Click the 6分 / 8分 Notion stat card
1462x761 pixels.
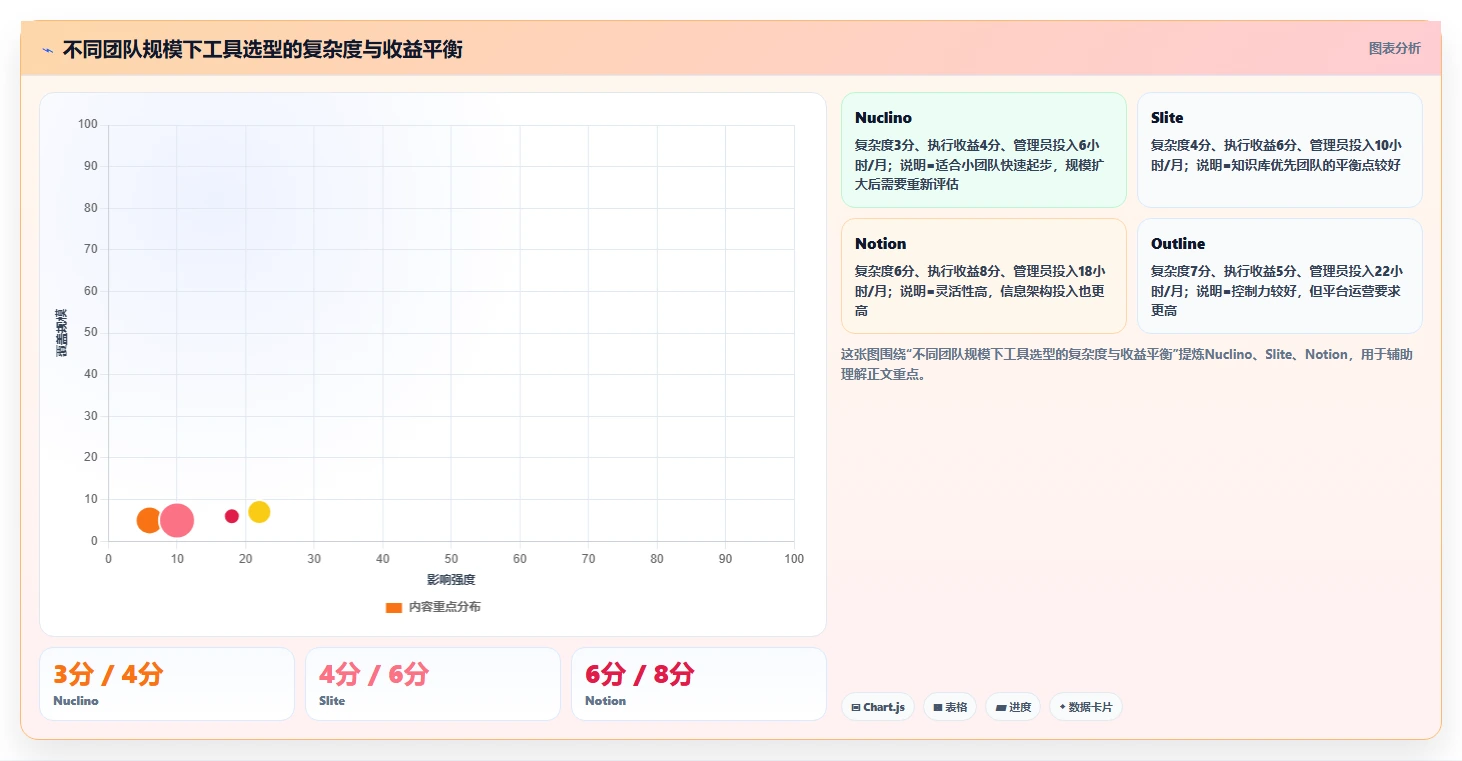point(699,684)
